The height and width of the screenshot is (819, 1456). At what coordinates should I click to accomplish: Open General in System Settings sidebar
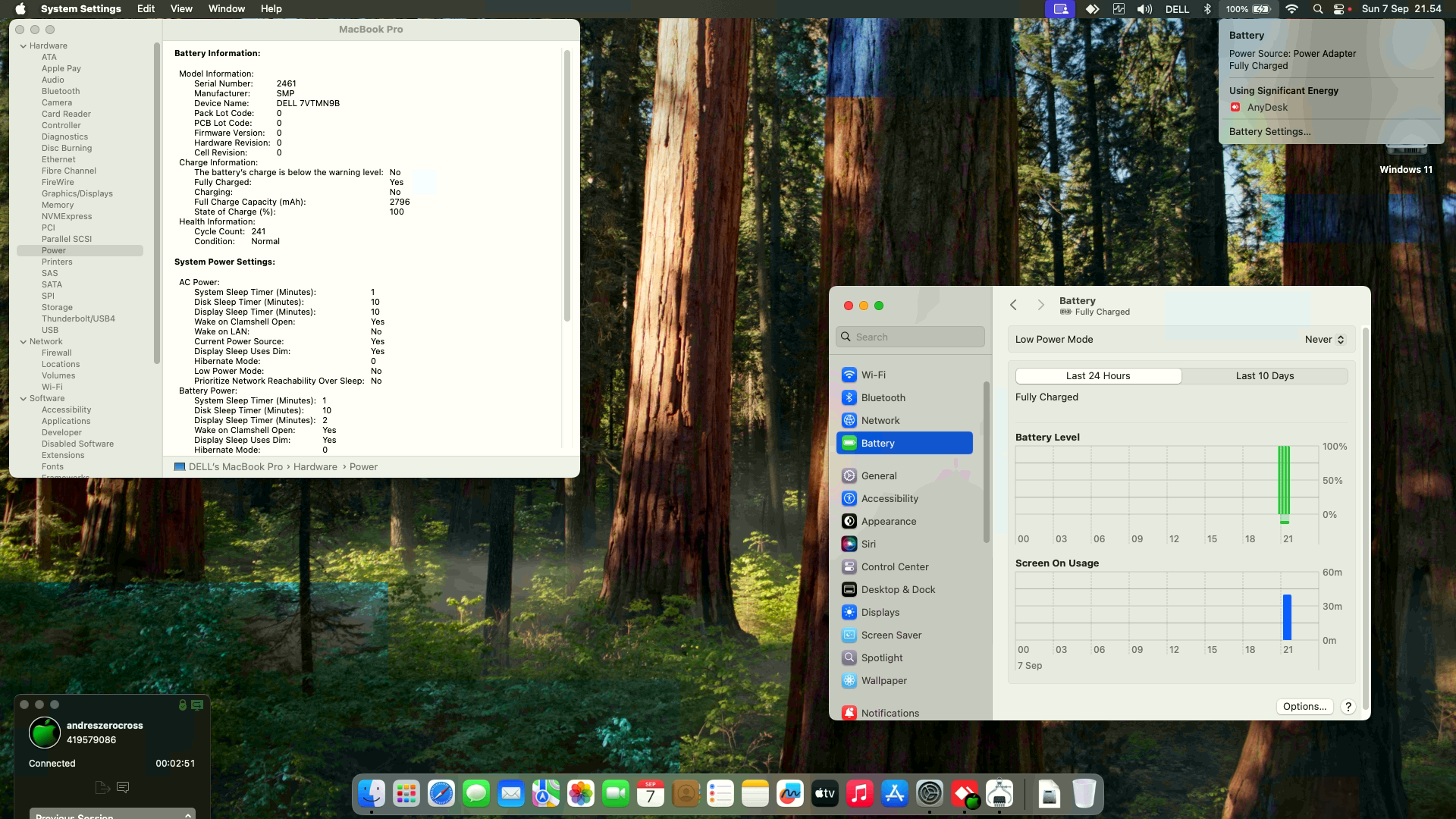[905, 475]
